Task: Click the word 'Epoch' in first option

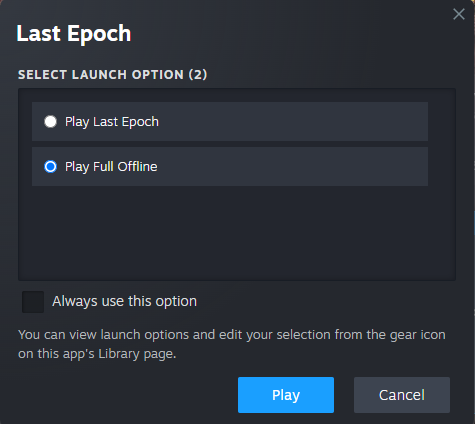Action: tap(140, 122)
